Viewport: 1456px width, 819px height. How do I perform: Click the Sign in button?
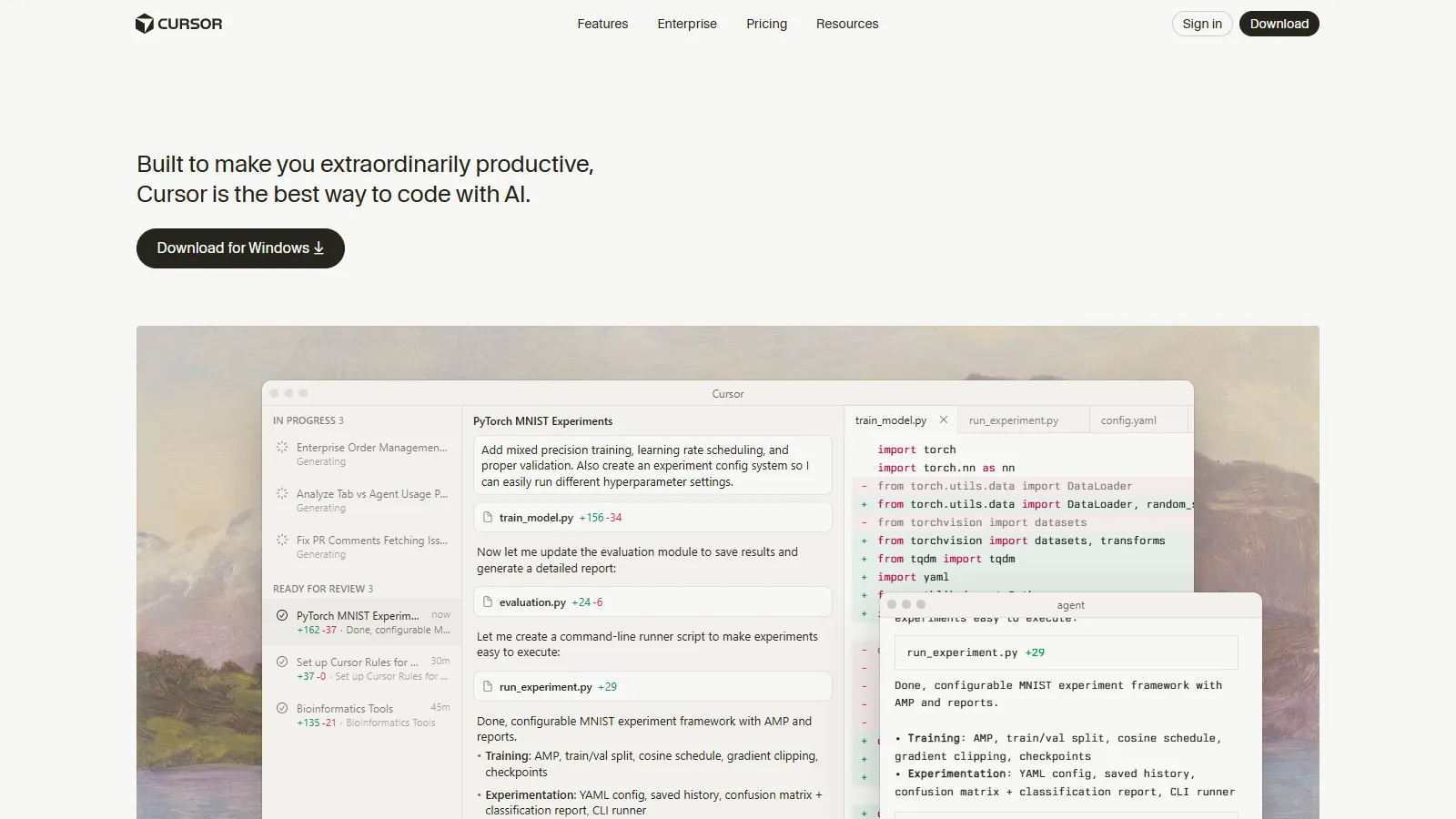point(1201,24)
